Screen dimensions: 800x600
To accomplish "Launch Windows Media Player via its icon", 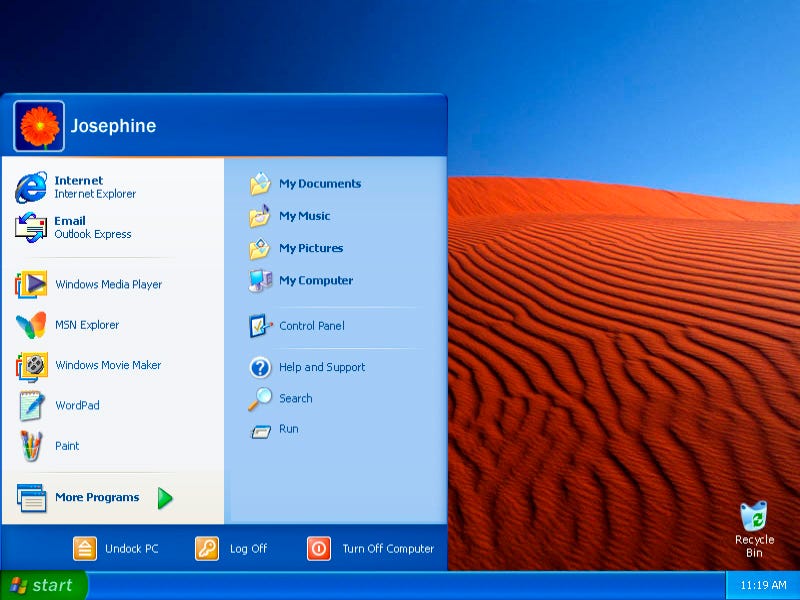I will point(31,284).
